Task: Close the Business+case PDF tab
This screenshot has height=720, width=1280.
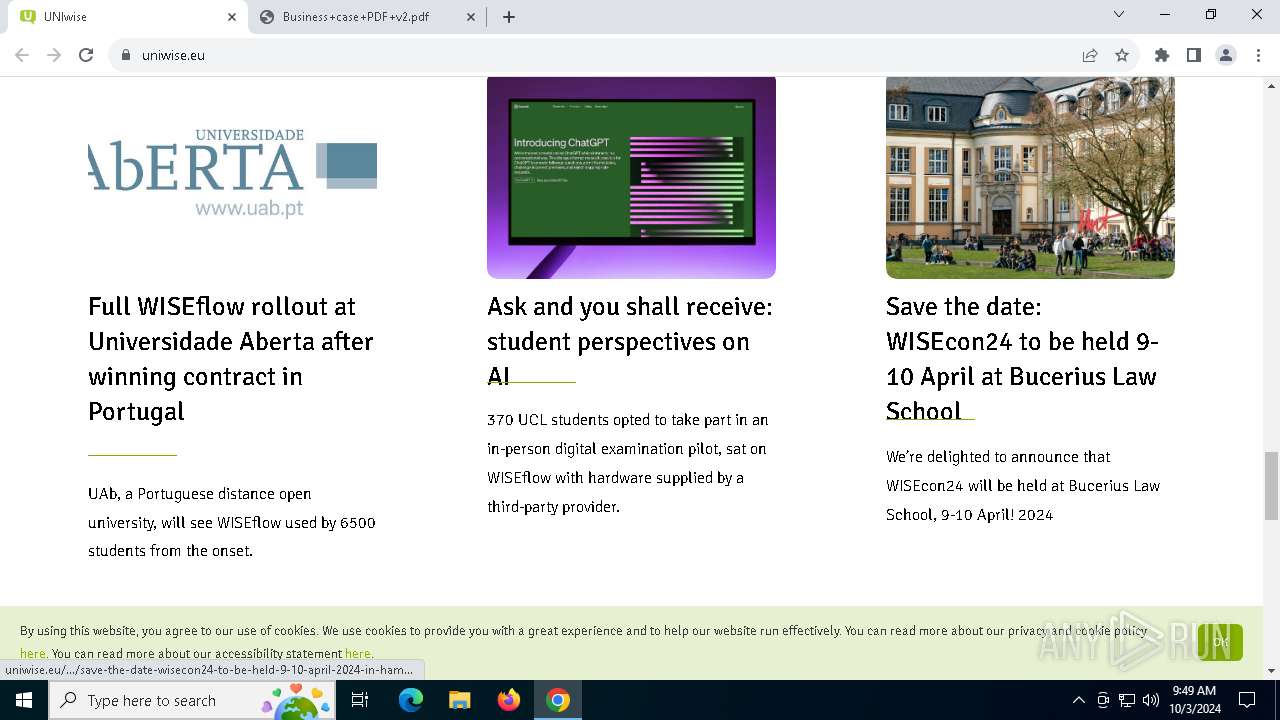Action: 471,16
